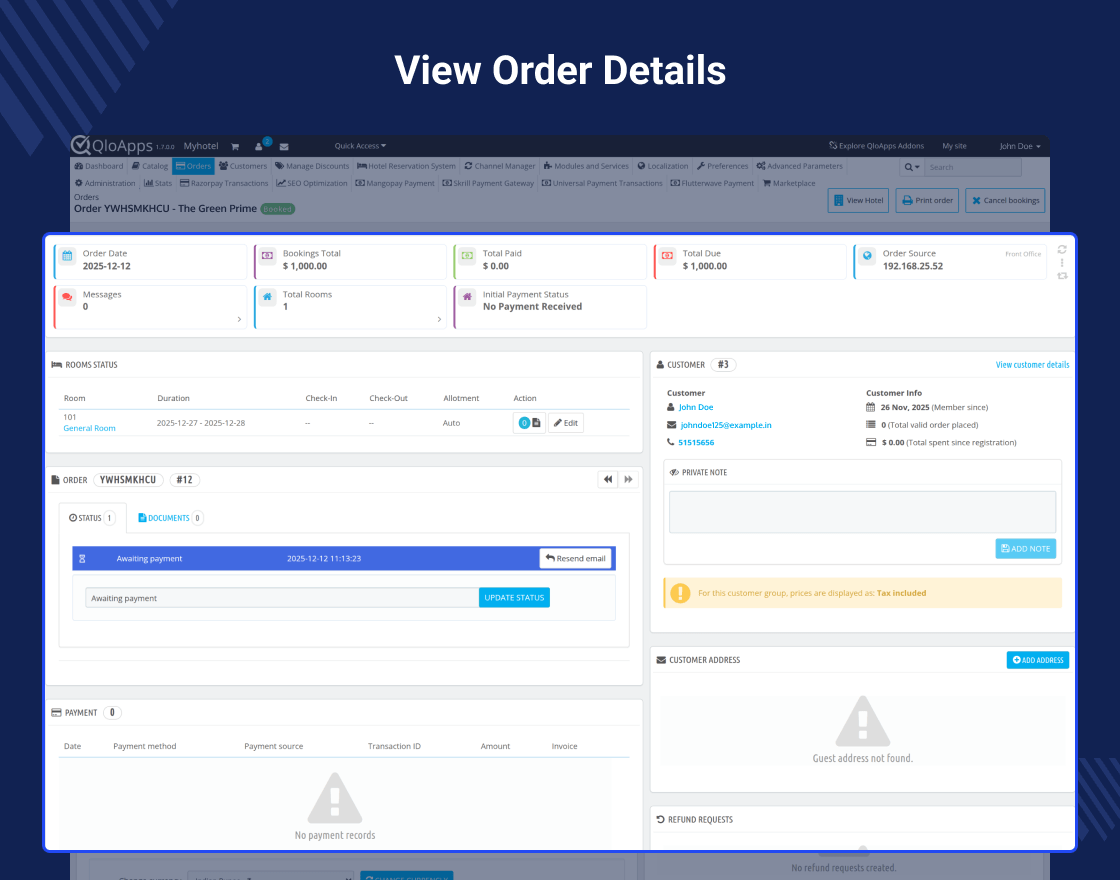Expand the John Doe account menu

(x=1019, y=146)
